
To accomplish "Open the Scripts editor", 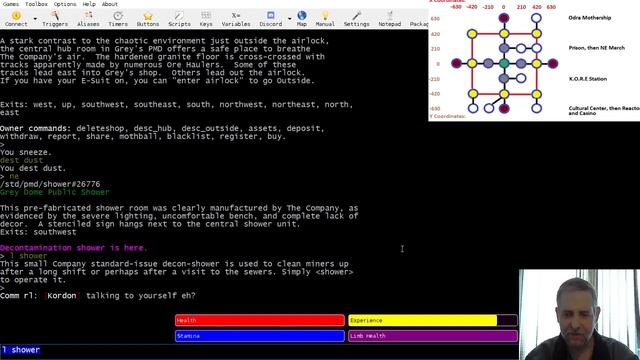I will [179, 19].
